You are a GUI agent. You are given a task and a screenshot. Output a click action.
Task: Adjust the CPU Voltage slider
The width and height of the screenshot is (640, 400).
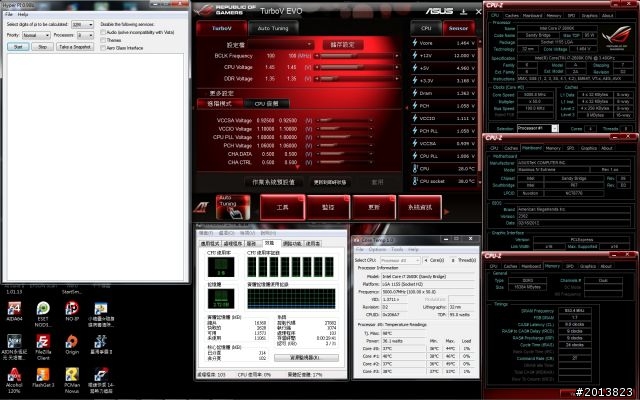(356, 67)
